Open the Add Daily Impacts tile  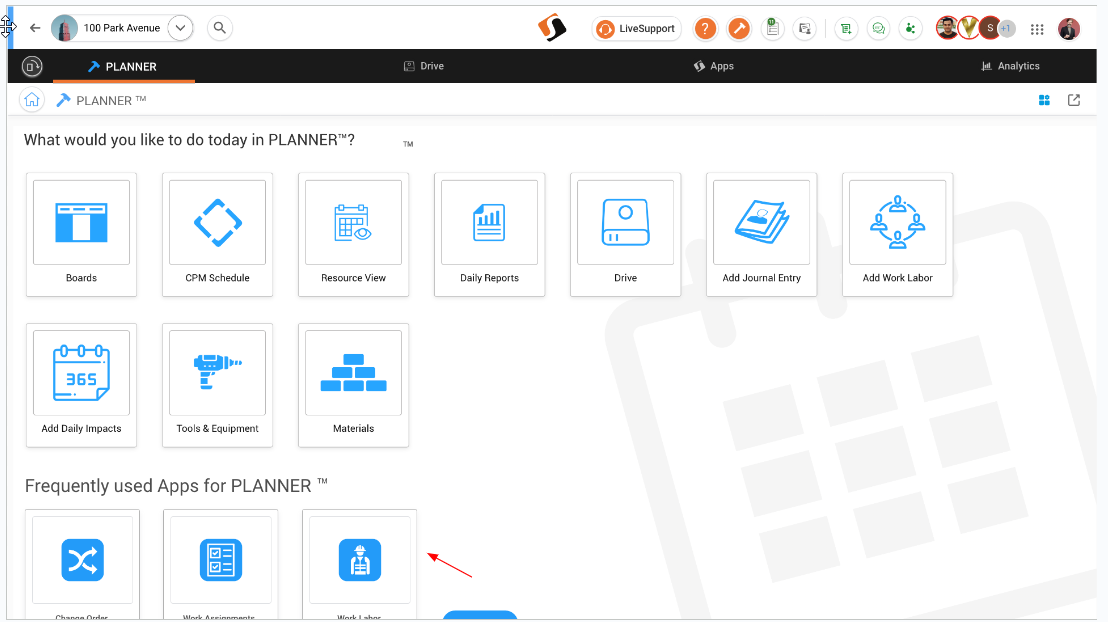81,385
